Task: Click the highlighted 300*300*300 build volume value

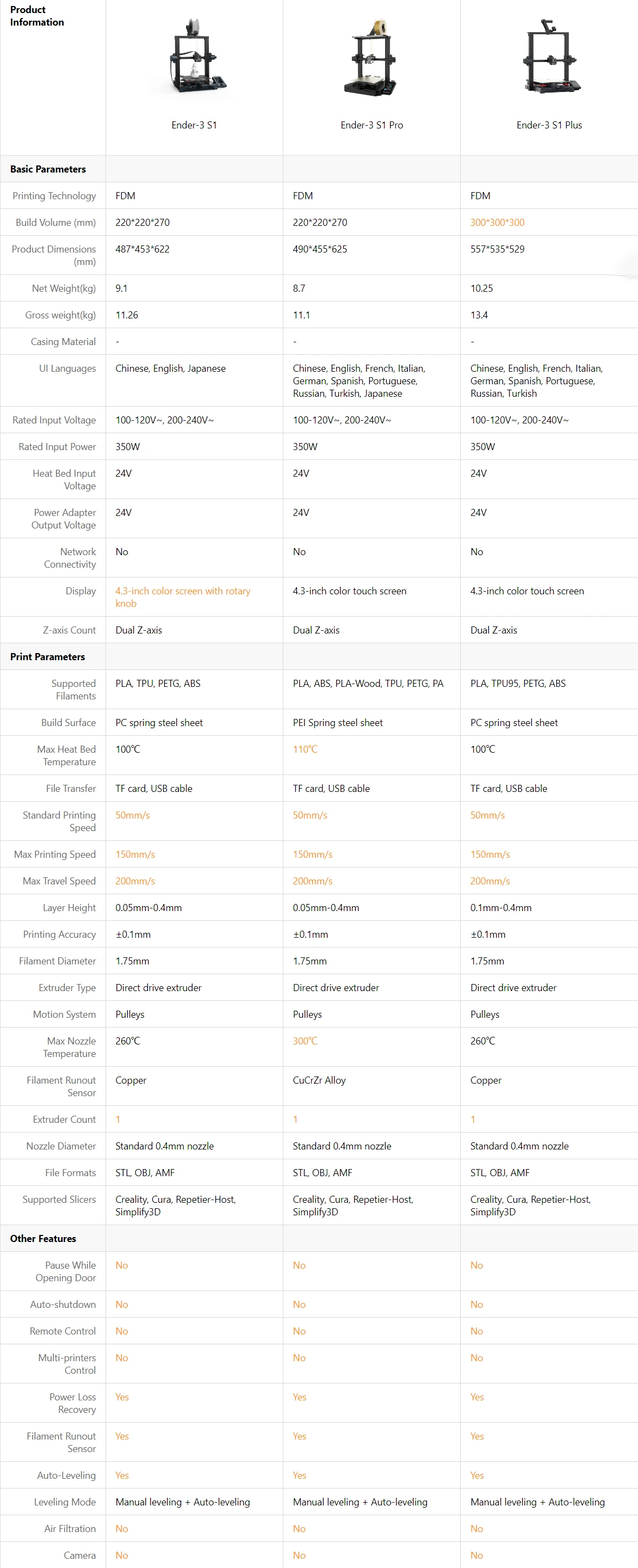Action: tap(497, 223)
